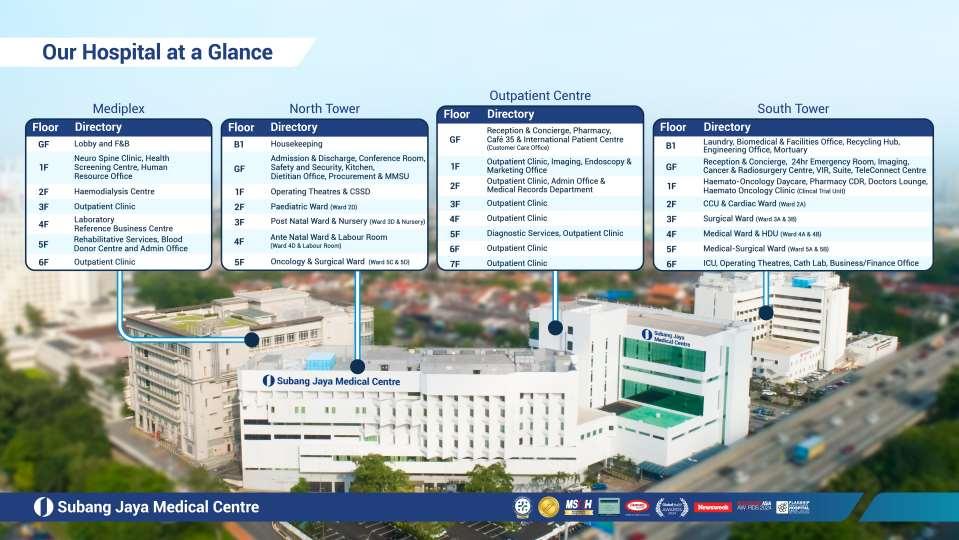Click 'Haemato-Oncology Daycare' South Tower 1F entry
959x540 pixels.
[815, 186]
